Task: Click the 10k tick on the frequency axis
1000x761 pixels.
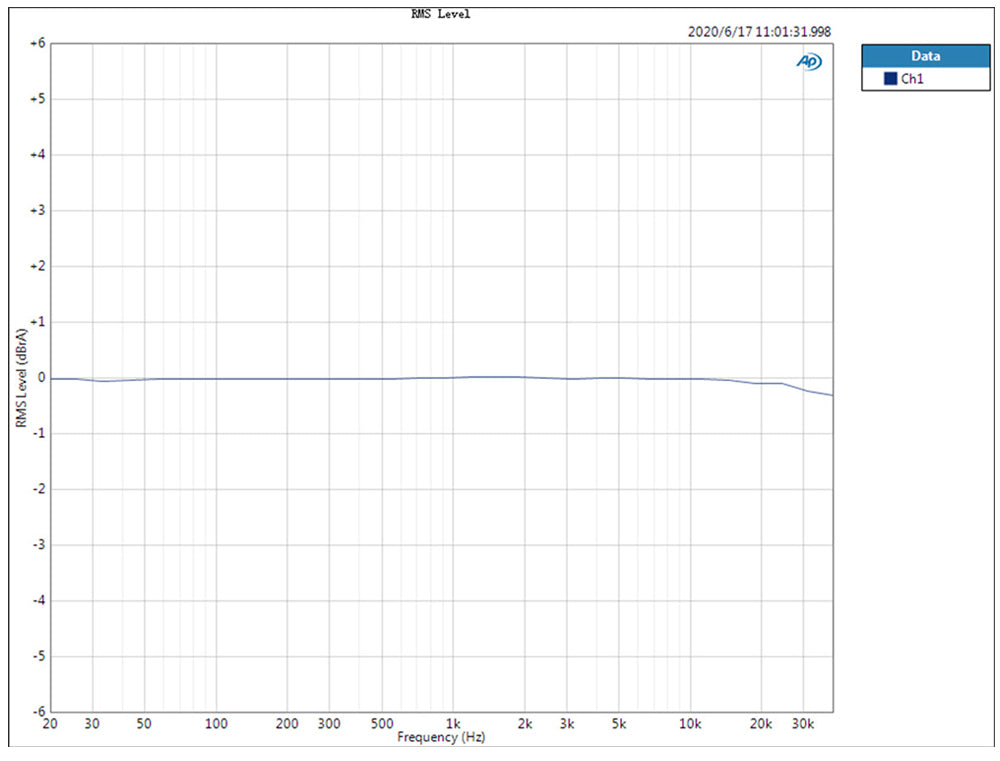Action: point(689,724)
